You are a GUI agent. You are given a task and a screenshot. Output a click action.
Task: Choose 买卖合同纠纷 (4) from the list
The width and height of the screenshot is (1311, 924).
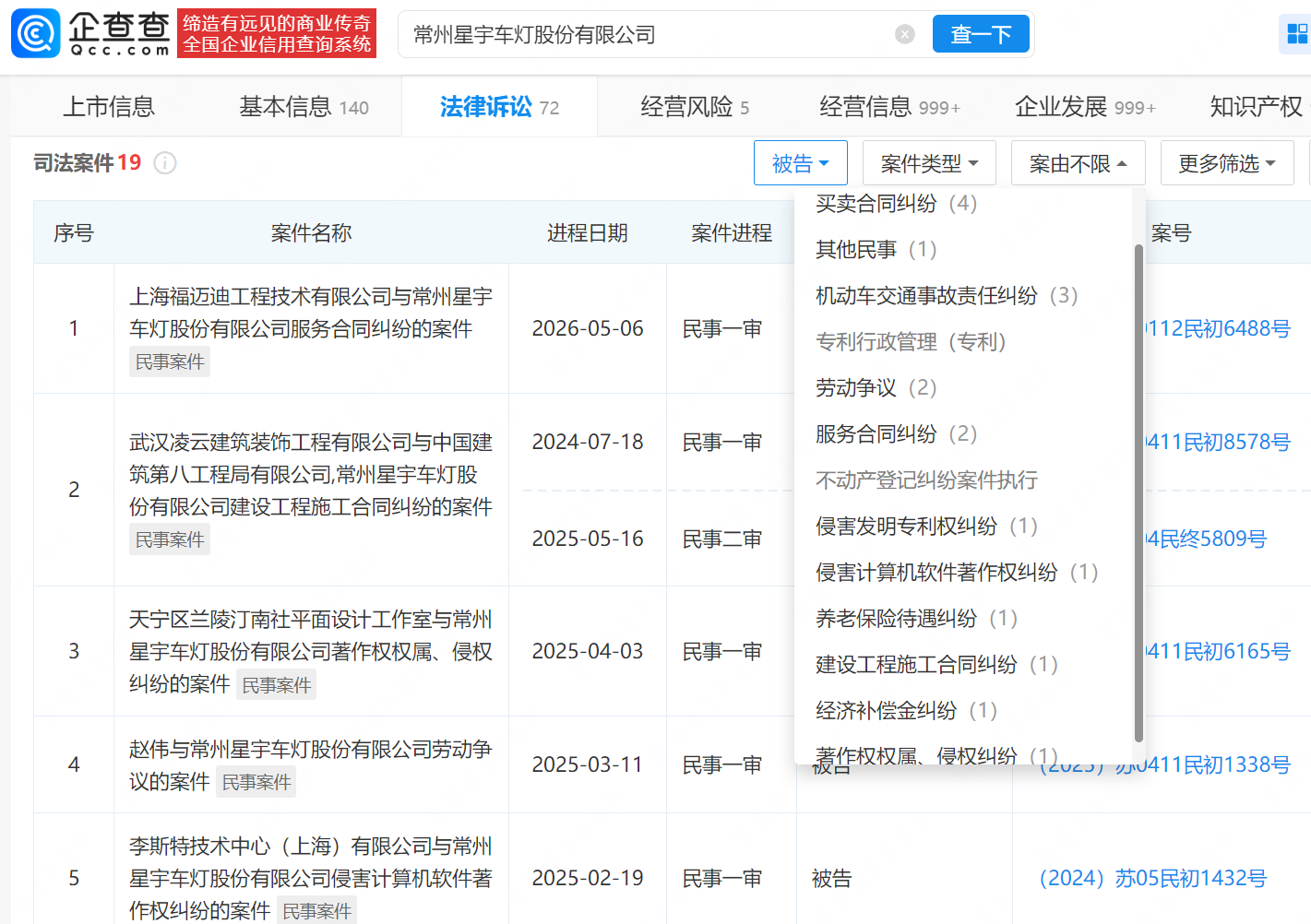[896, 203]
